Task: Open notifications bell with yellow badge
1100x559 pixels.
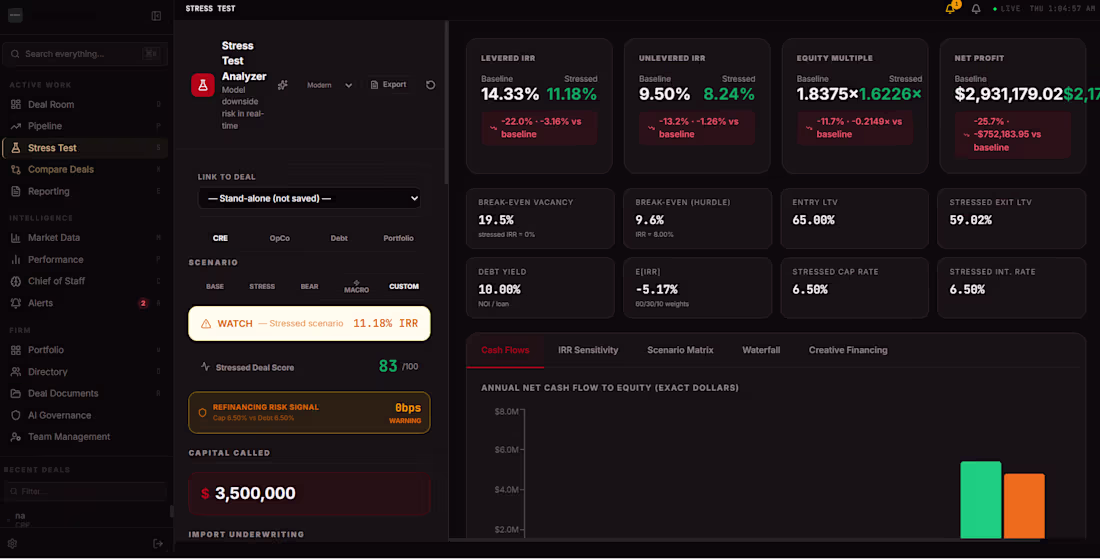Action: click(x=951, y=8)
